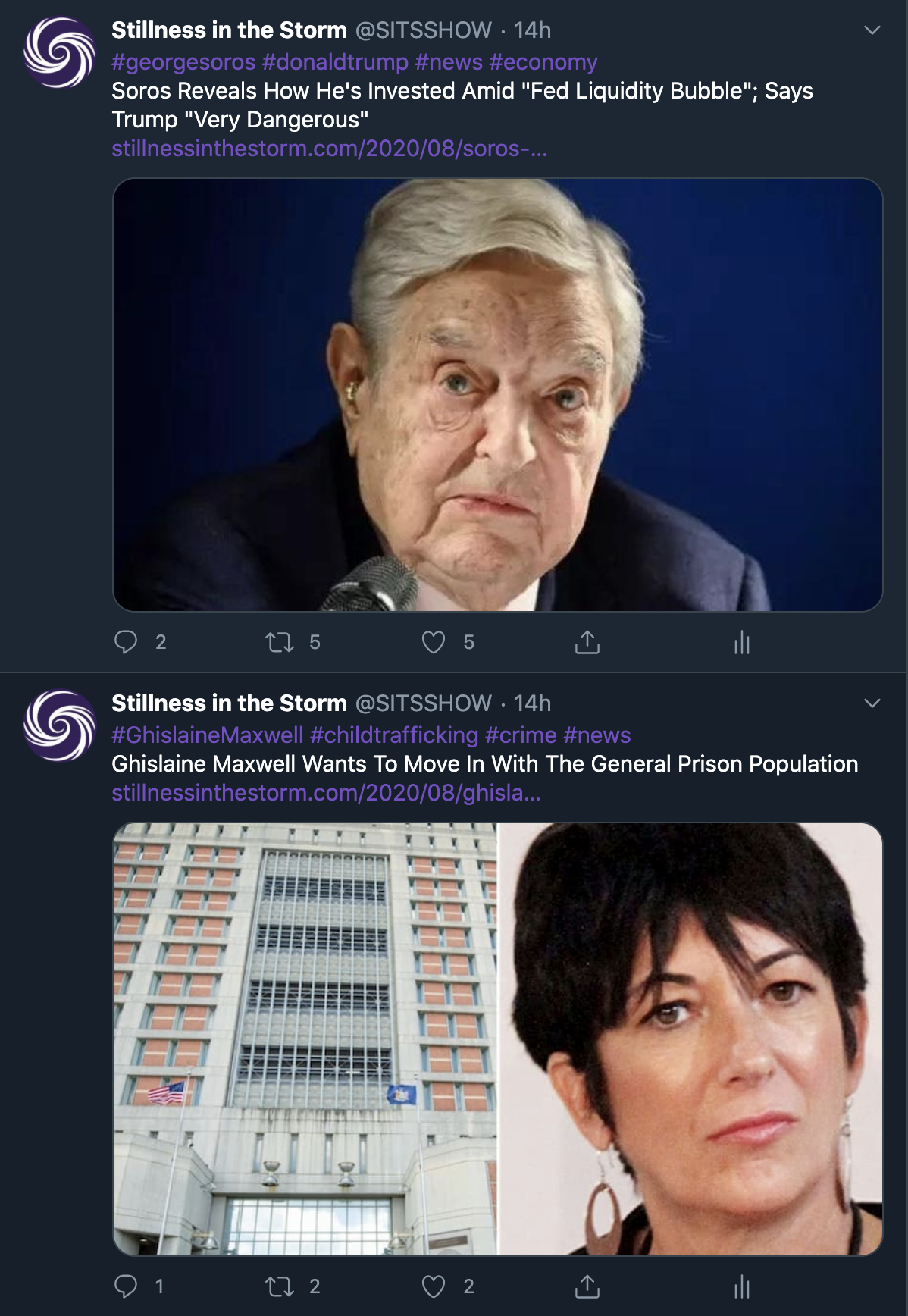Open the Soros tweet's options chevron
Image resolution: width=908 pixels, height=1316 pixels.
coord(872,30)
